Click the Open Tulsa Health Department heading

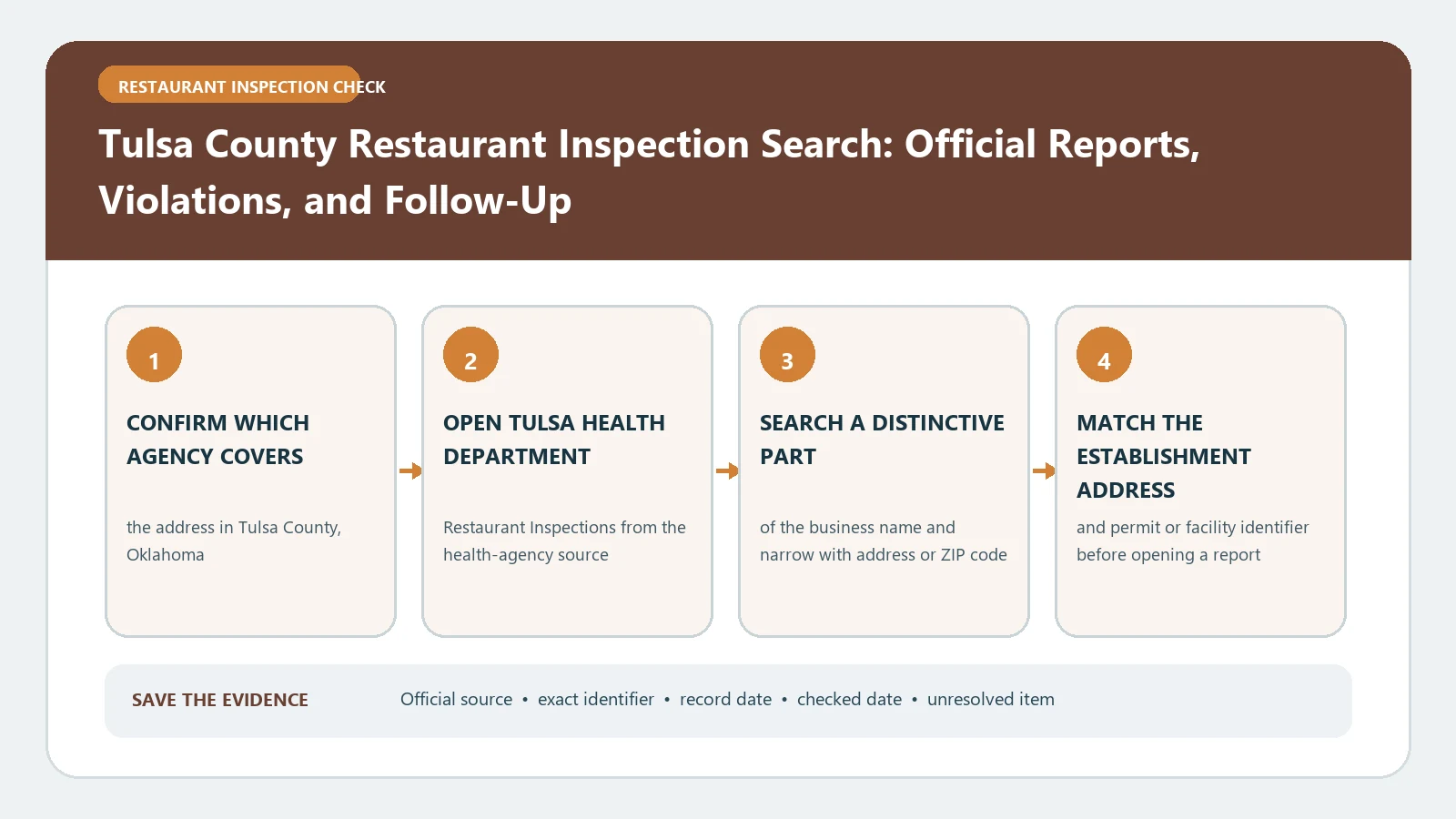tap(554, 440)
